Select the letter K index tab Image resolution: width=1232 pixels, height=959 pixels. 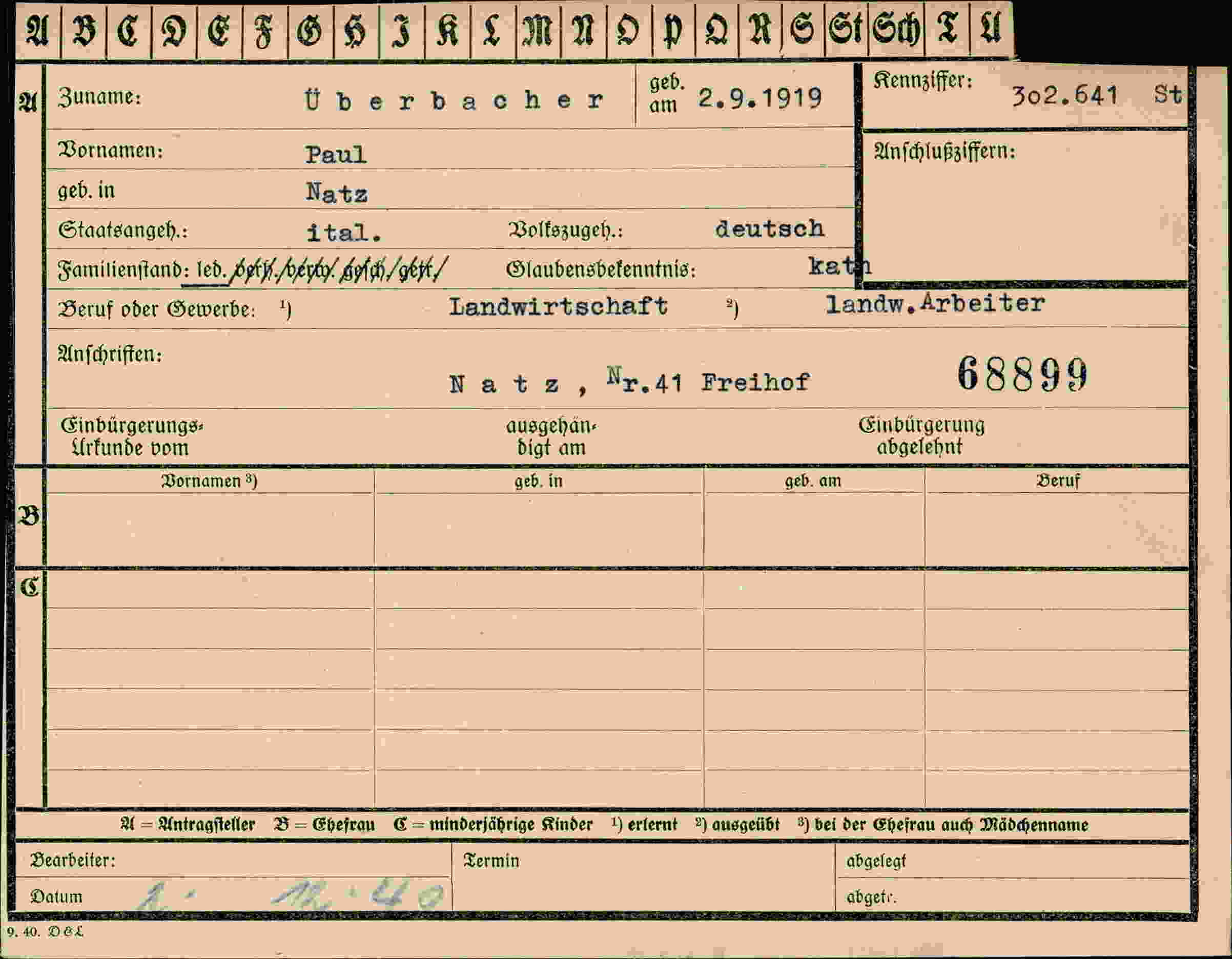(447, 31)
